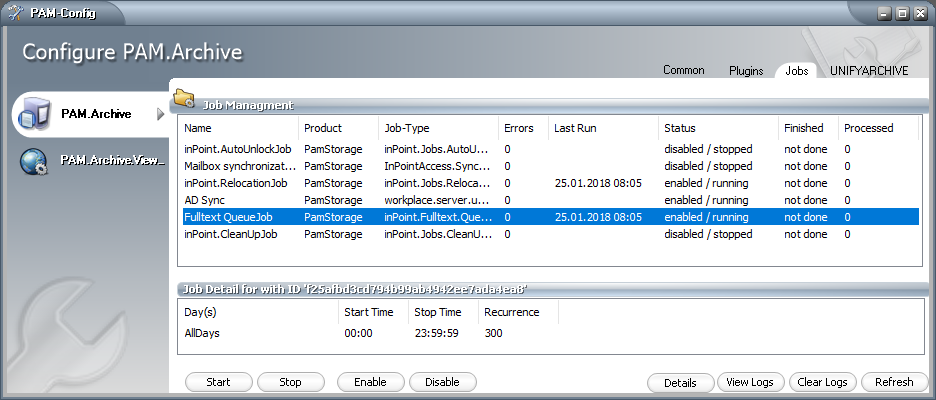Select the Mailbox synchronizat... job row
The image size is (936, 400).
tap(550, 166)
